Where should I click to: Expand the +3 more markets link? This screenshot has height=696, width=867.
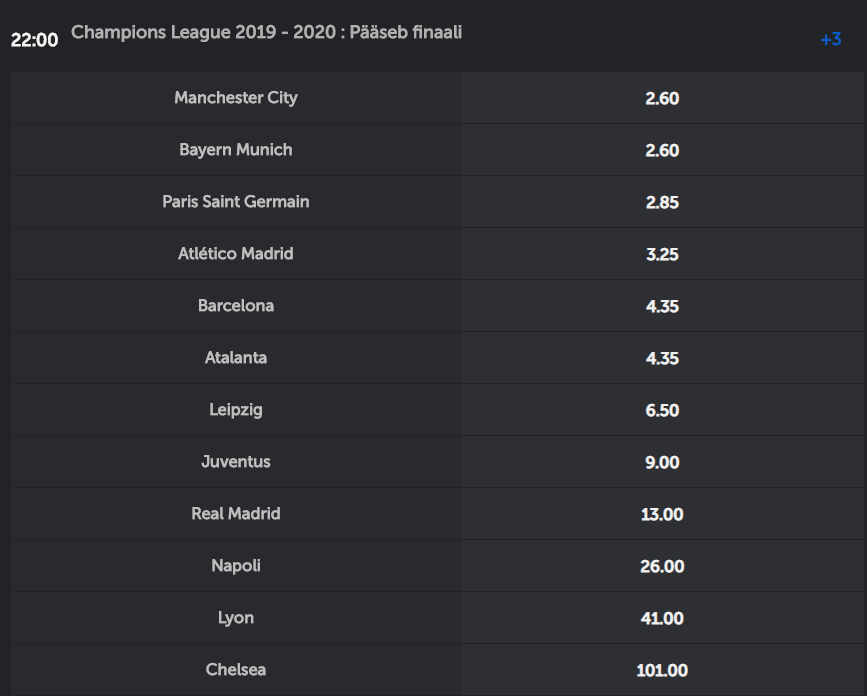[x=831, y=39]
